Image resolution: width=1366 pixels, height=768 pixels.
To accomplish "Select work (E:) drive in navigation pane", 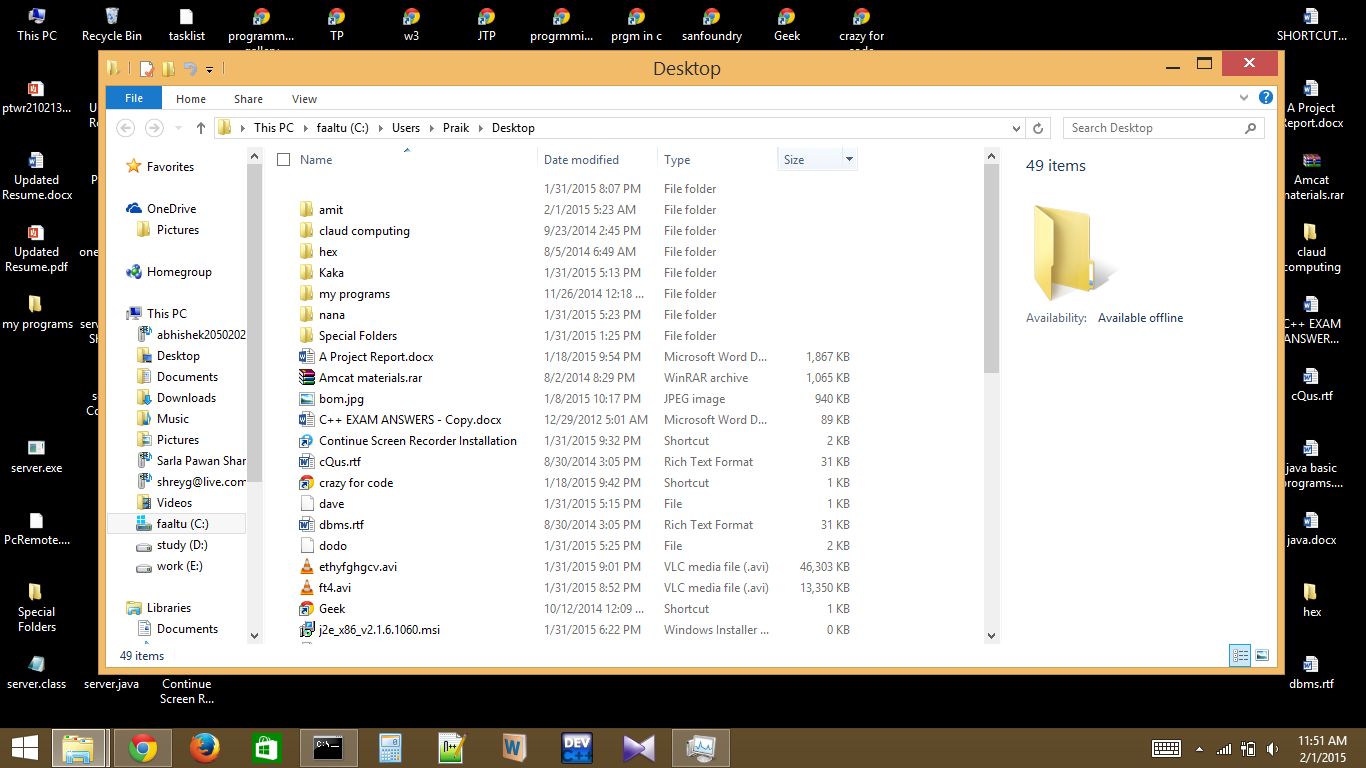I will tap(180, 566).
